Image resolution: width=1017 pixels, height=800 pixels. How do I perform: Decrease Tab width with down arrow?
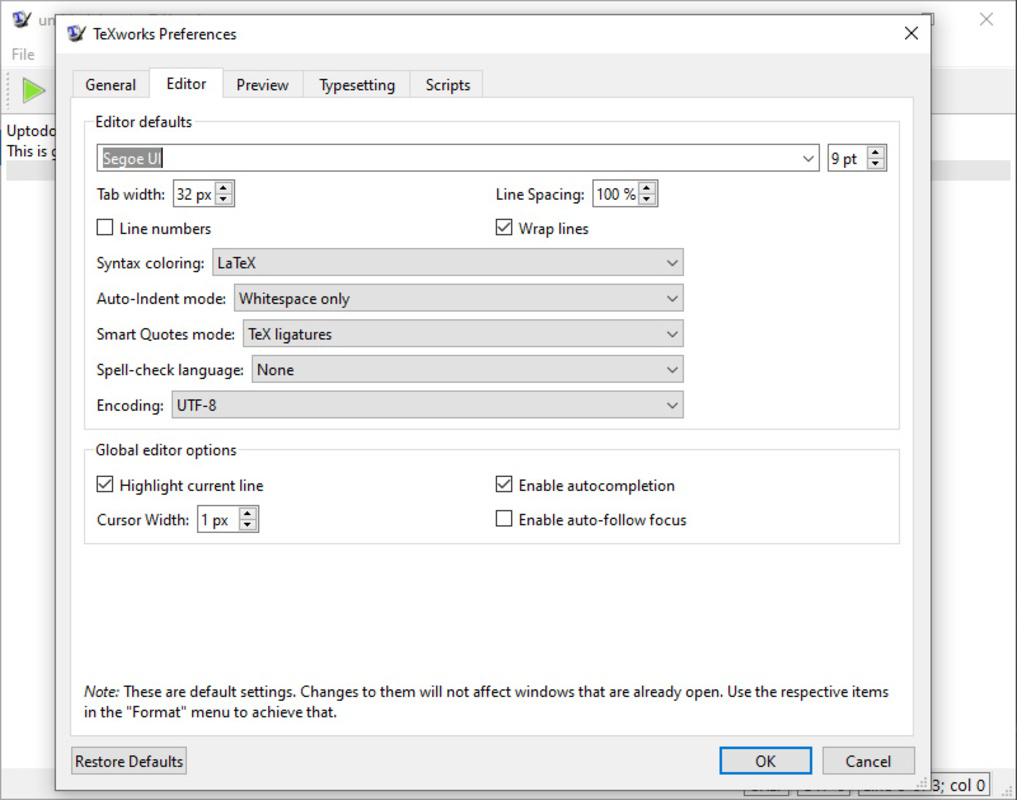coord(223,199)
